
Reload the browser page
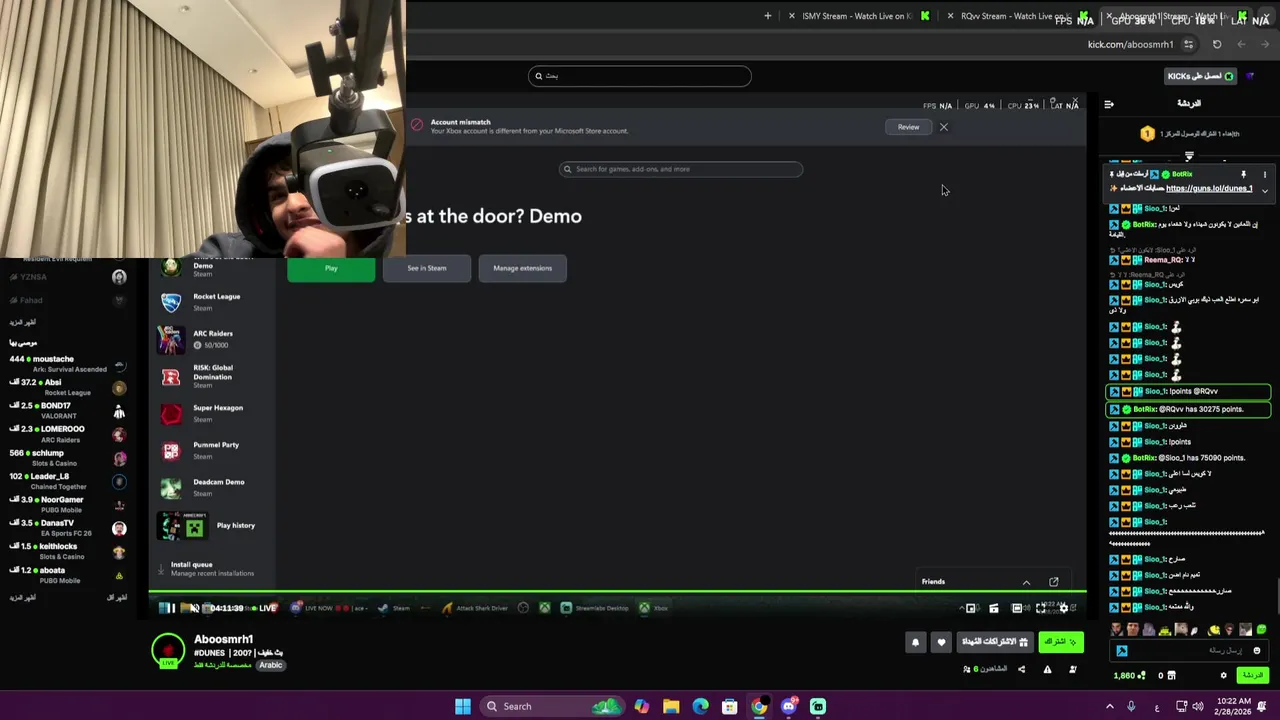click(1217, 44)
